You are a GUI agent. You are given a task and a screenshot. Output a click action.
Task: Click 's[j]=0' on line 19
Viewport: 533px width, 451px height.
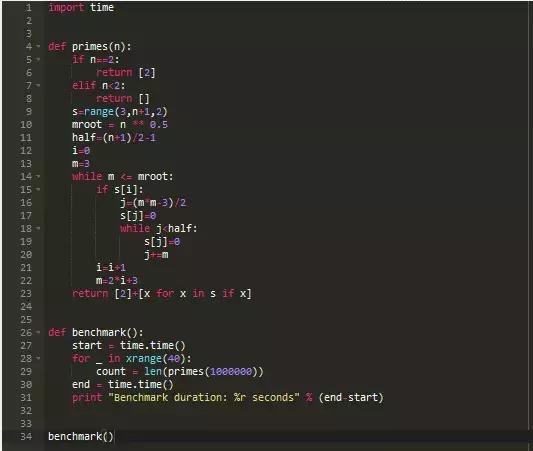pyautogui.click(x=162, y=242)
